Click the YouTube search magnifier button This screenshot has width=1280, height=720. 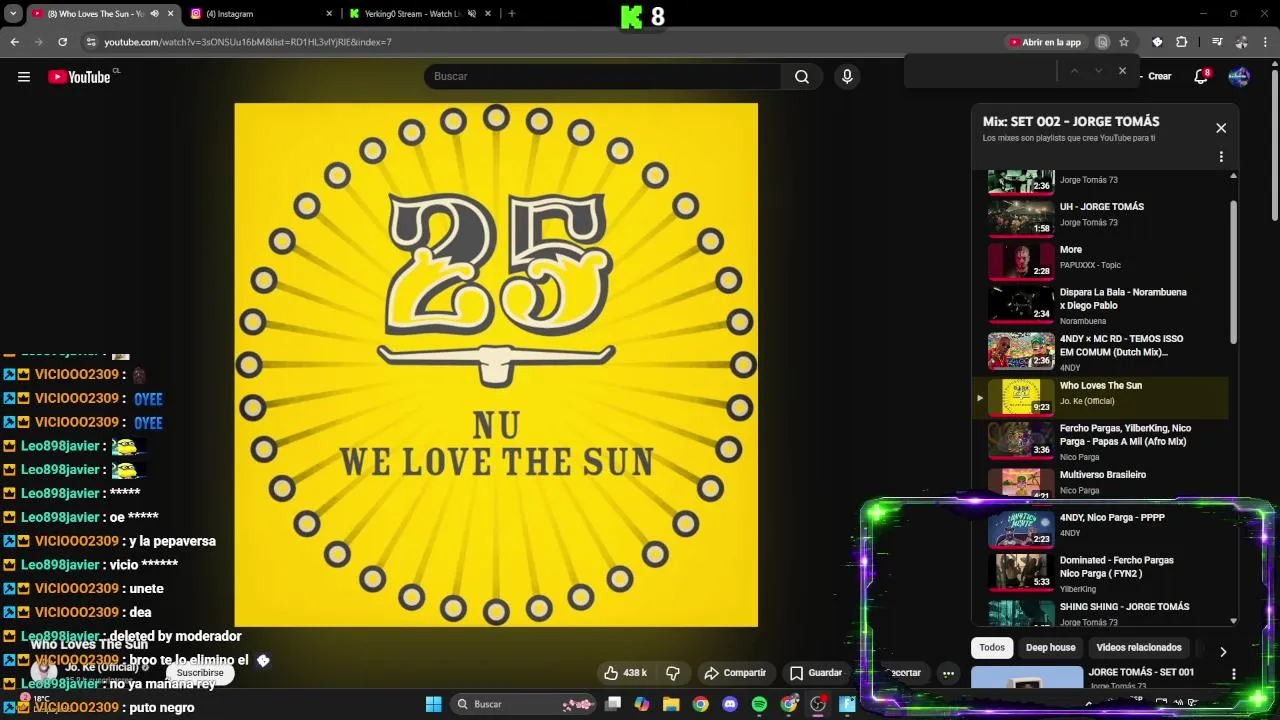pos(801,77)
